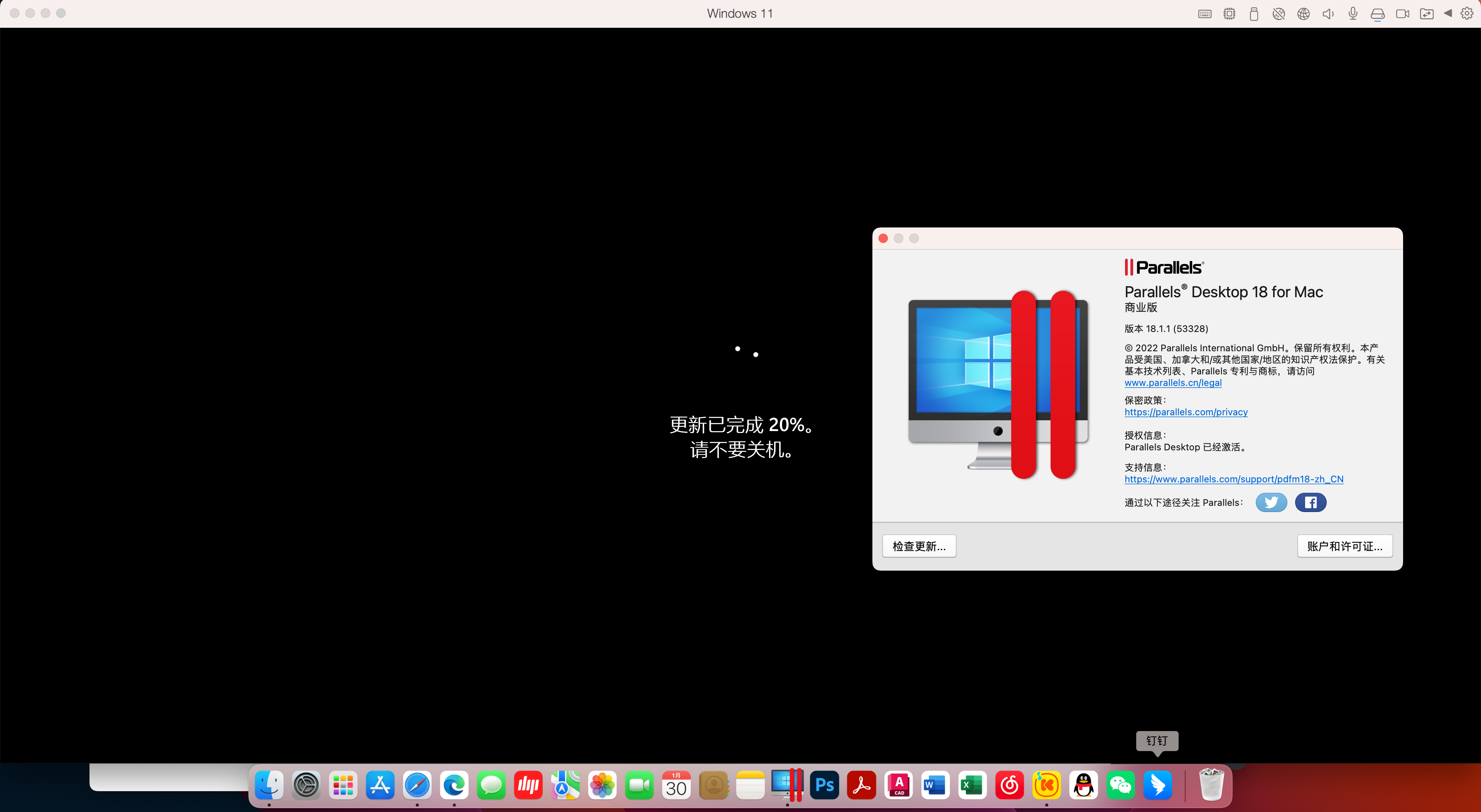Open the www.parallels.cn/legal link
The image size is (1481, 812).
(x=1173, y=383)
